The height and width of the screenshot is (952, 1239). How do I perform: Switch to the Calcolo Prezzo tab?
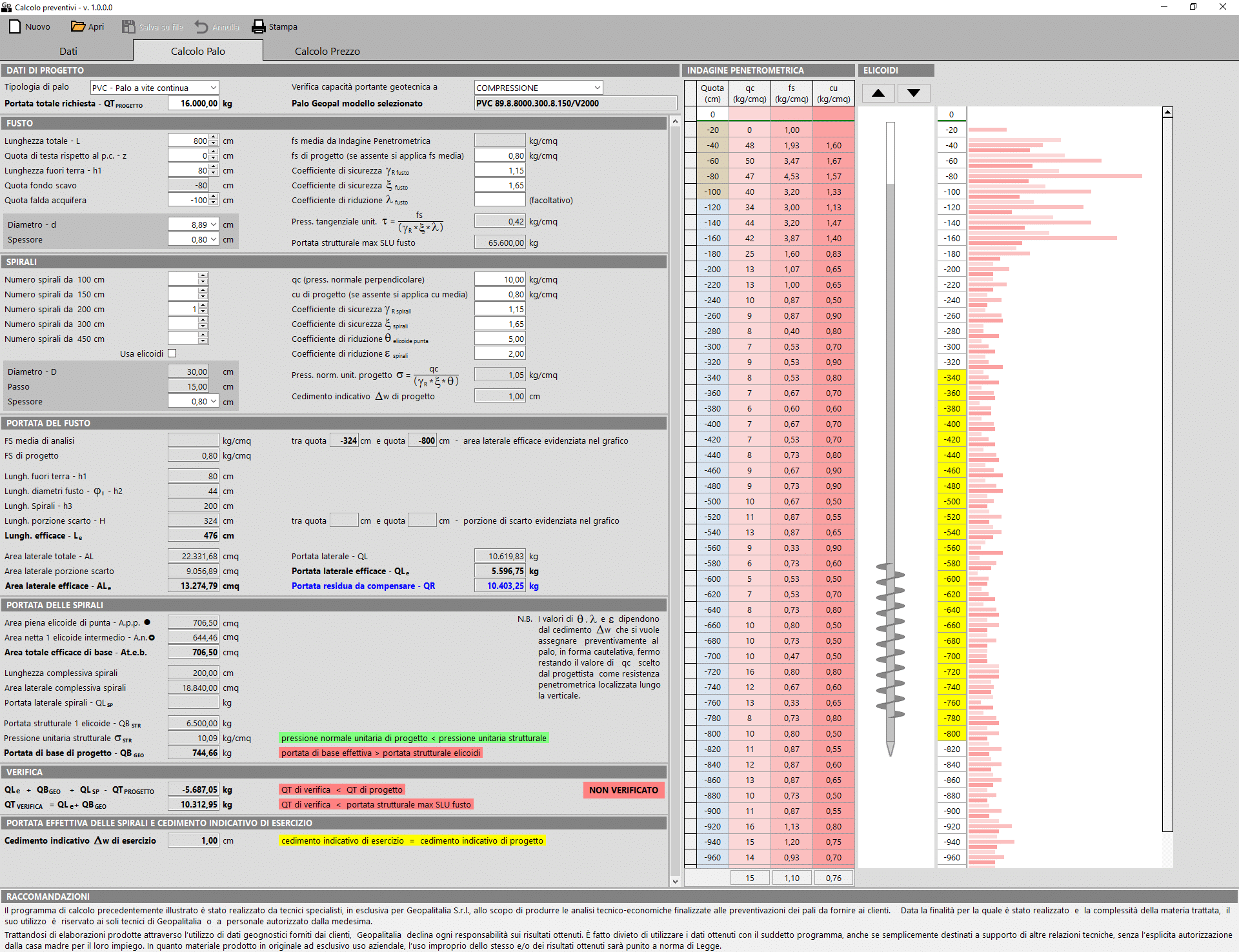tap(327, 51)
